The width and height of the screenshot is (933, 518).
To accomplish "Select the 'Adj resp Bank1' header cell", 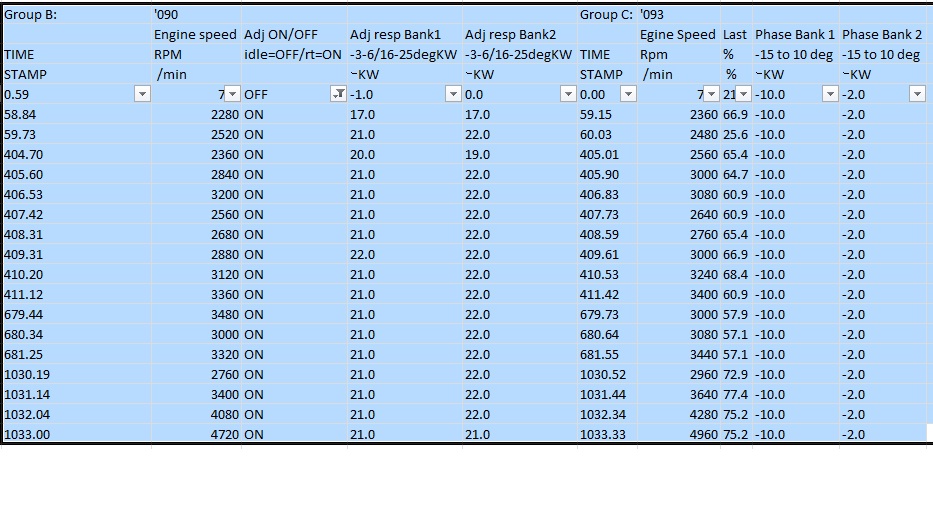I will coord(405,34).
